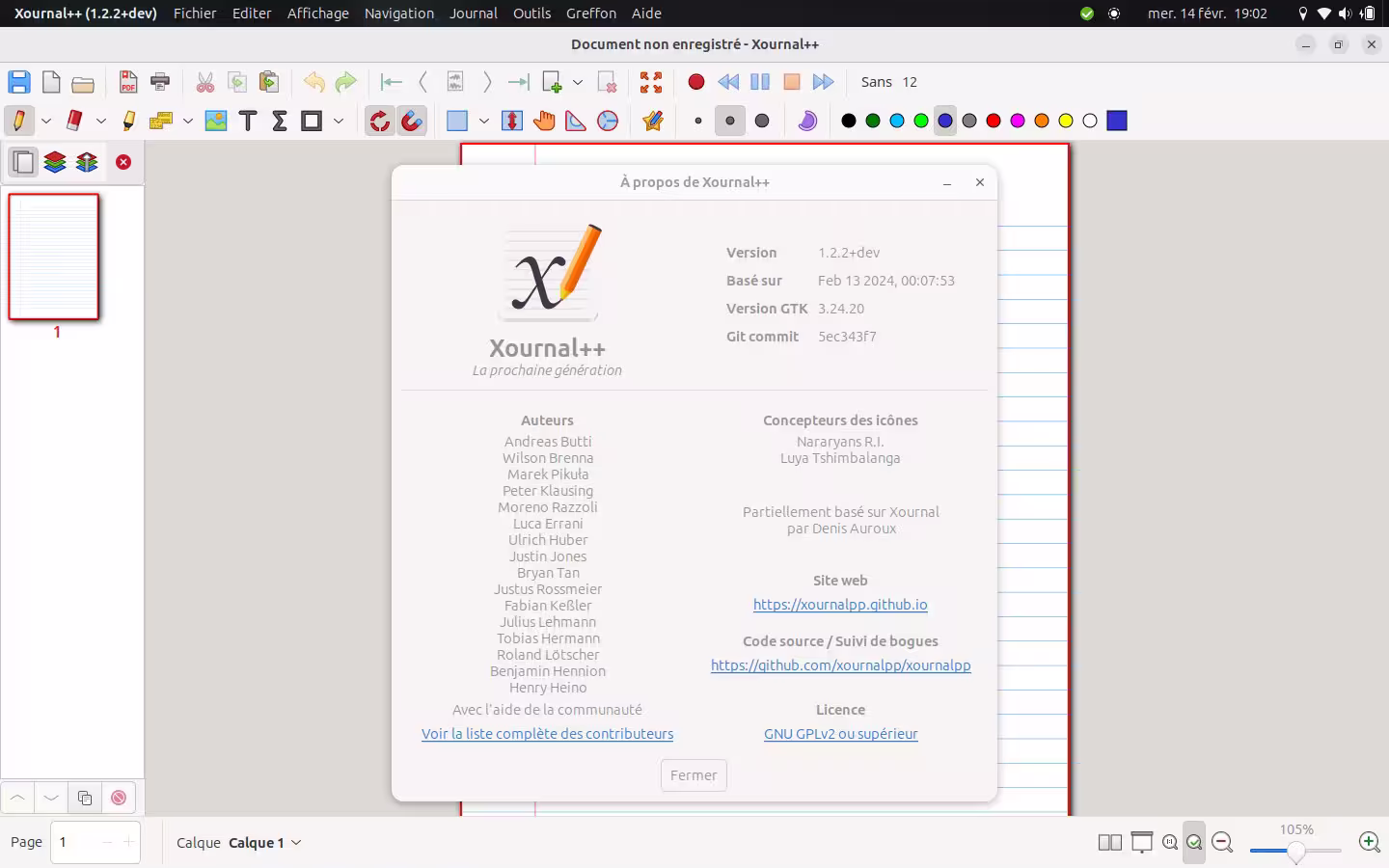Click the Fermer button in the dialog
The width and height of the screenshot is (1389, 868).
694,775
